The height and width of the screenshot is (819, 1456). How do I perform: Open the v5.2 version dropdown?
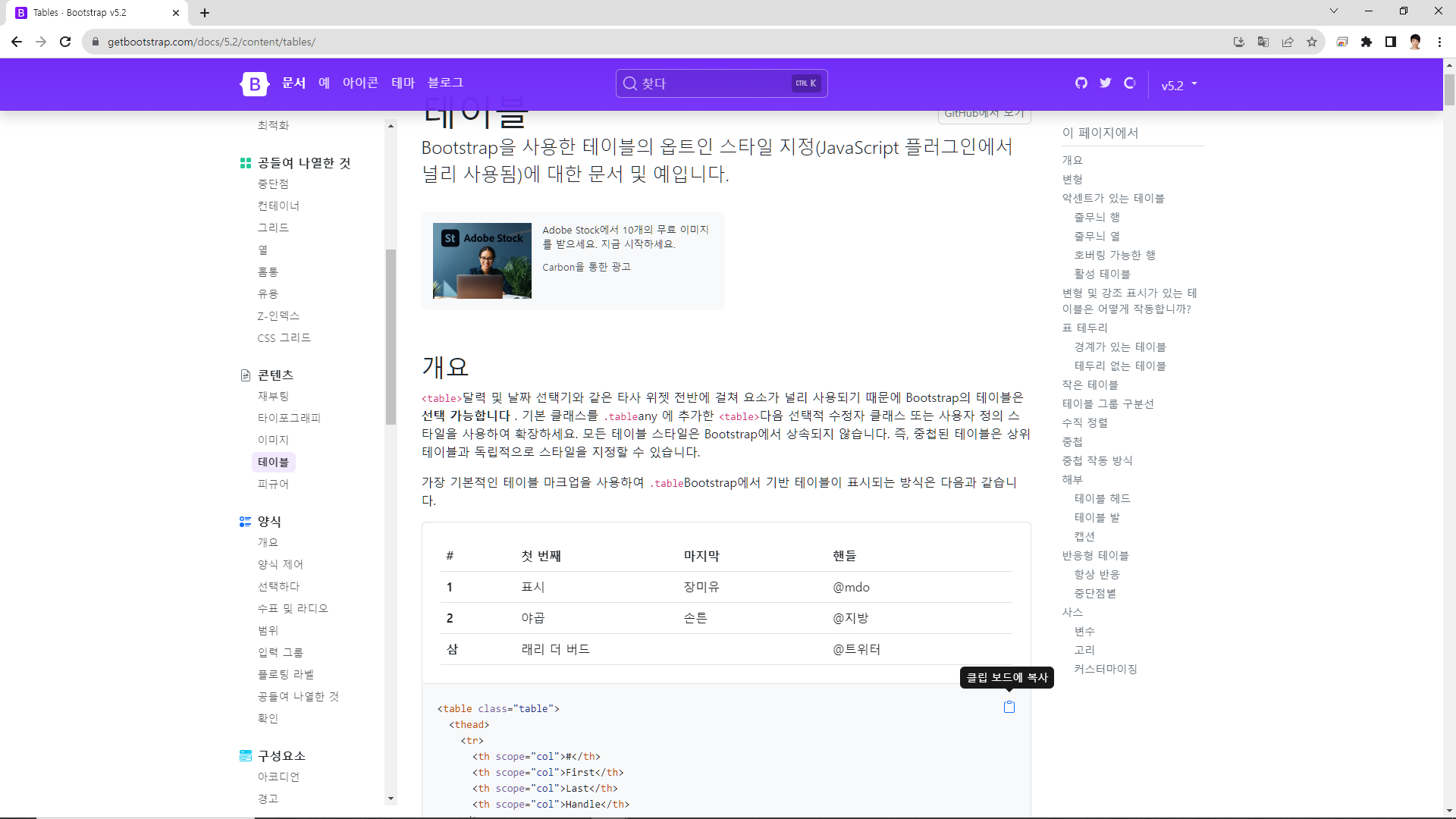click(x=1178, y=85)
